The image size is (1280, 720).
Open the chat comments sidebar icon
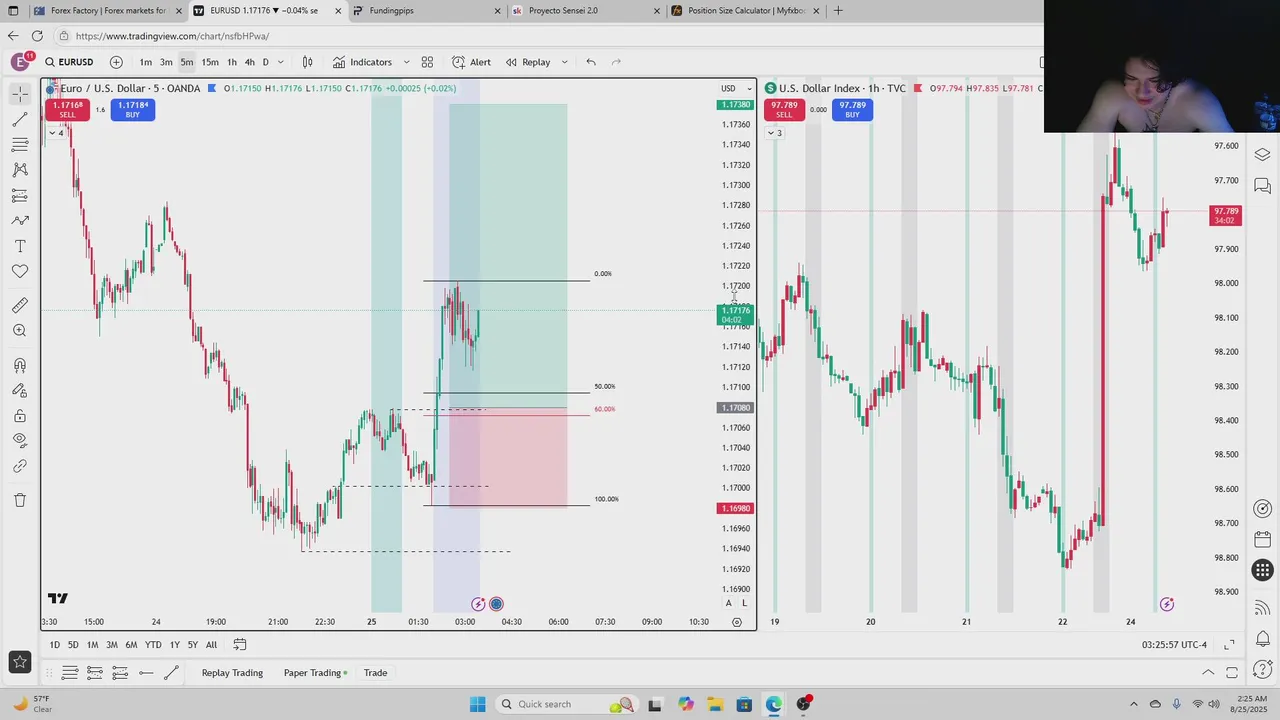1262,186
